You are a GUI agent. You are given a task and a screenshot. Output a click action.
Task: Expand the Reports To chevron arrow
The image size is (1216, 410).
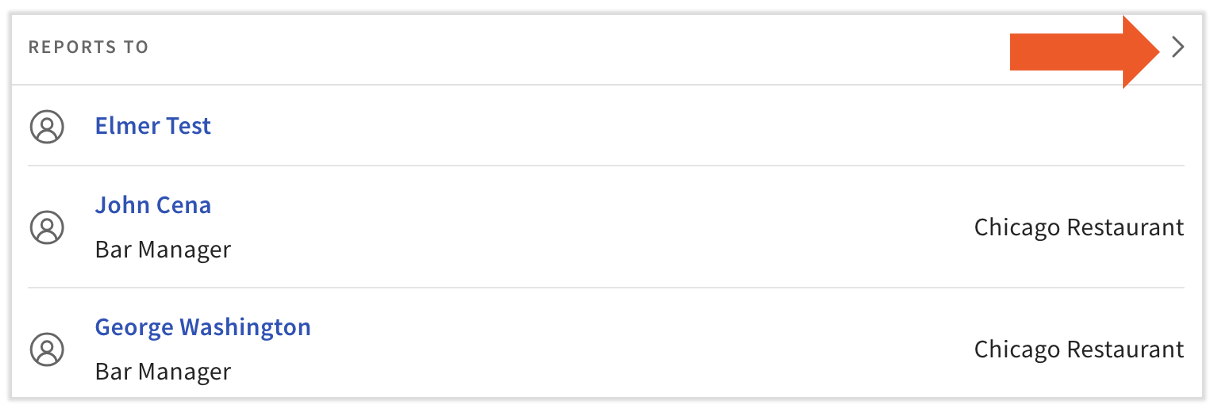pos(1177,47)
